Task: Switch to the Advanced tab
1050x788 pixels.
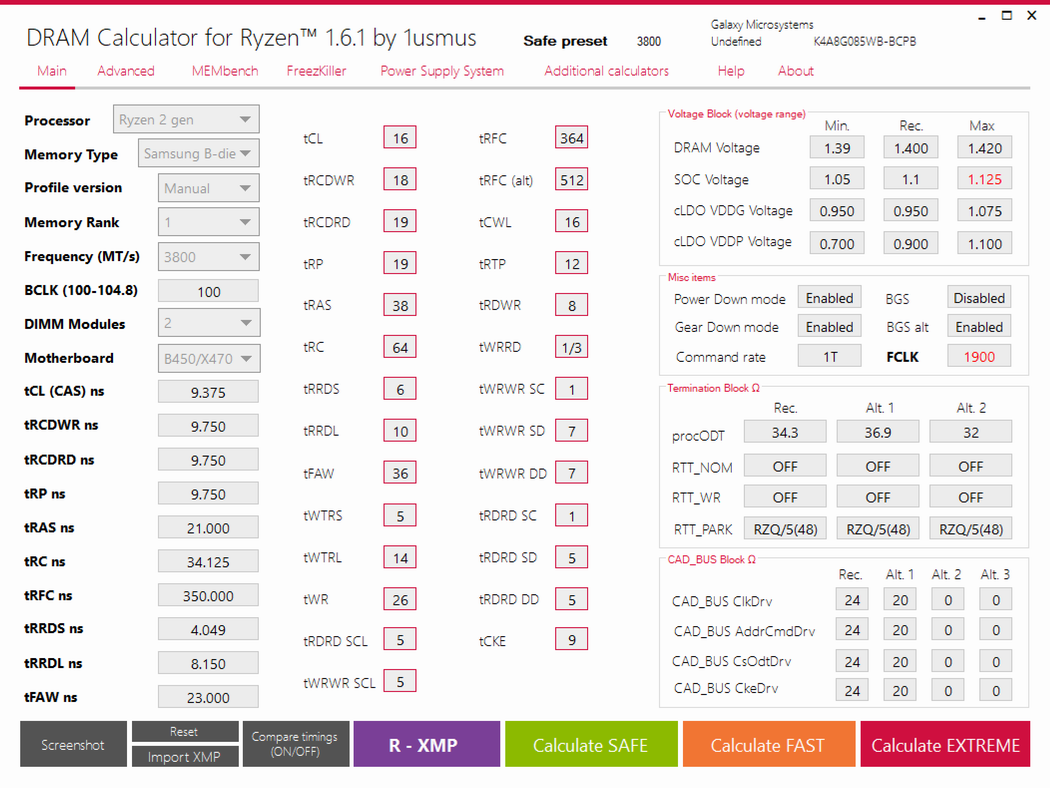Action: [126, 71]
